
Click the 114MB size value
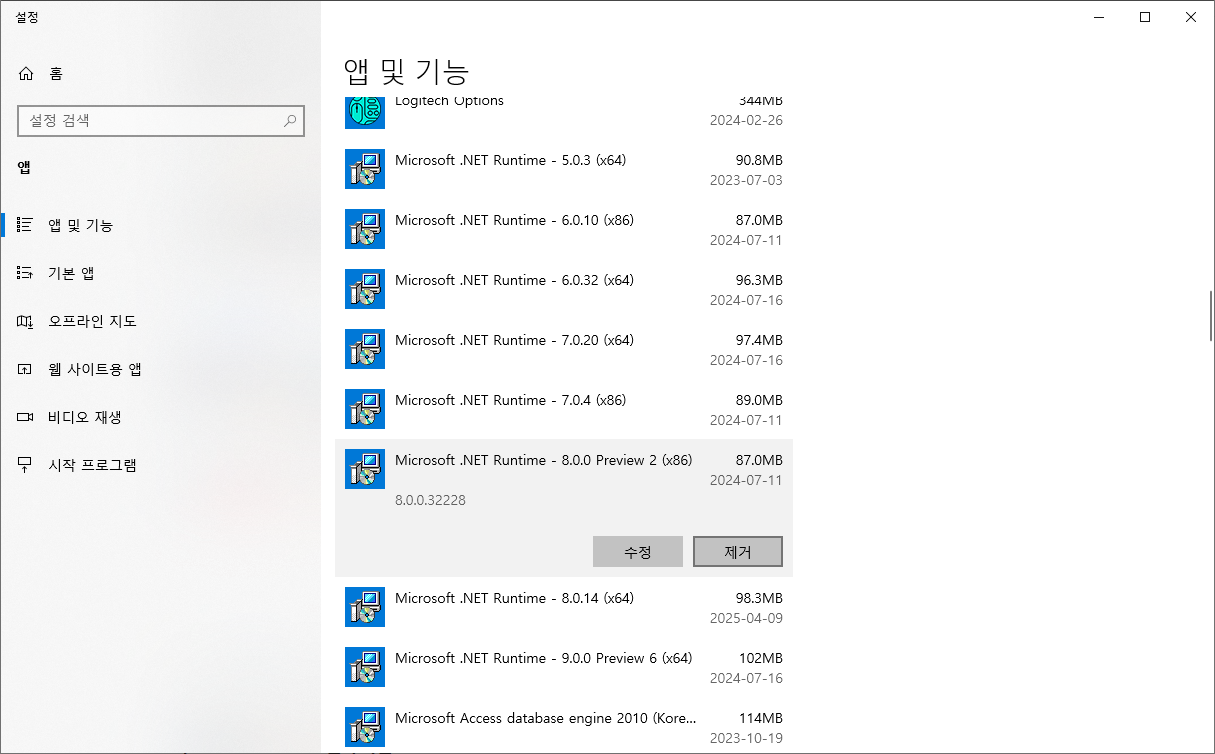point(762,718)
